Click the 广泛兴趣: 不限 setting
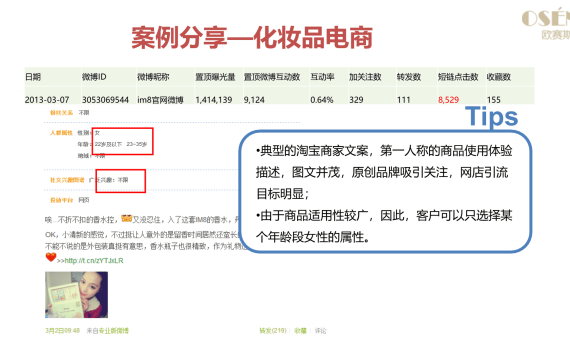The height and width of the screenshot is (360, 570). coord(108,180)
